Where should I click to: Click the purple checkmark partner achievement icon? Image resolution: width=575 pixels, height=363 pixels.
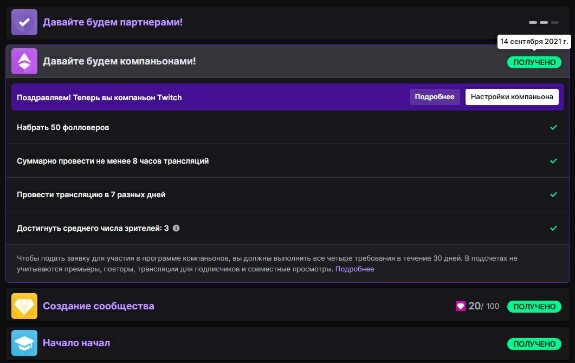(x=24, y=22)
